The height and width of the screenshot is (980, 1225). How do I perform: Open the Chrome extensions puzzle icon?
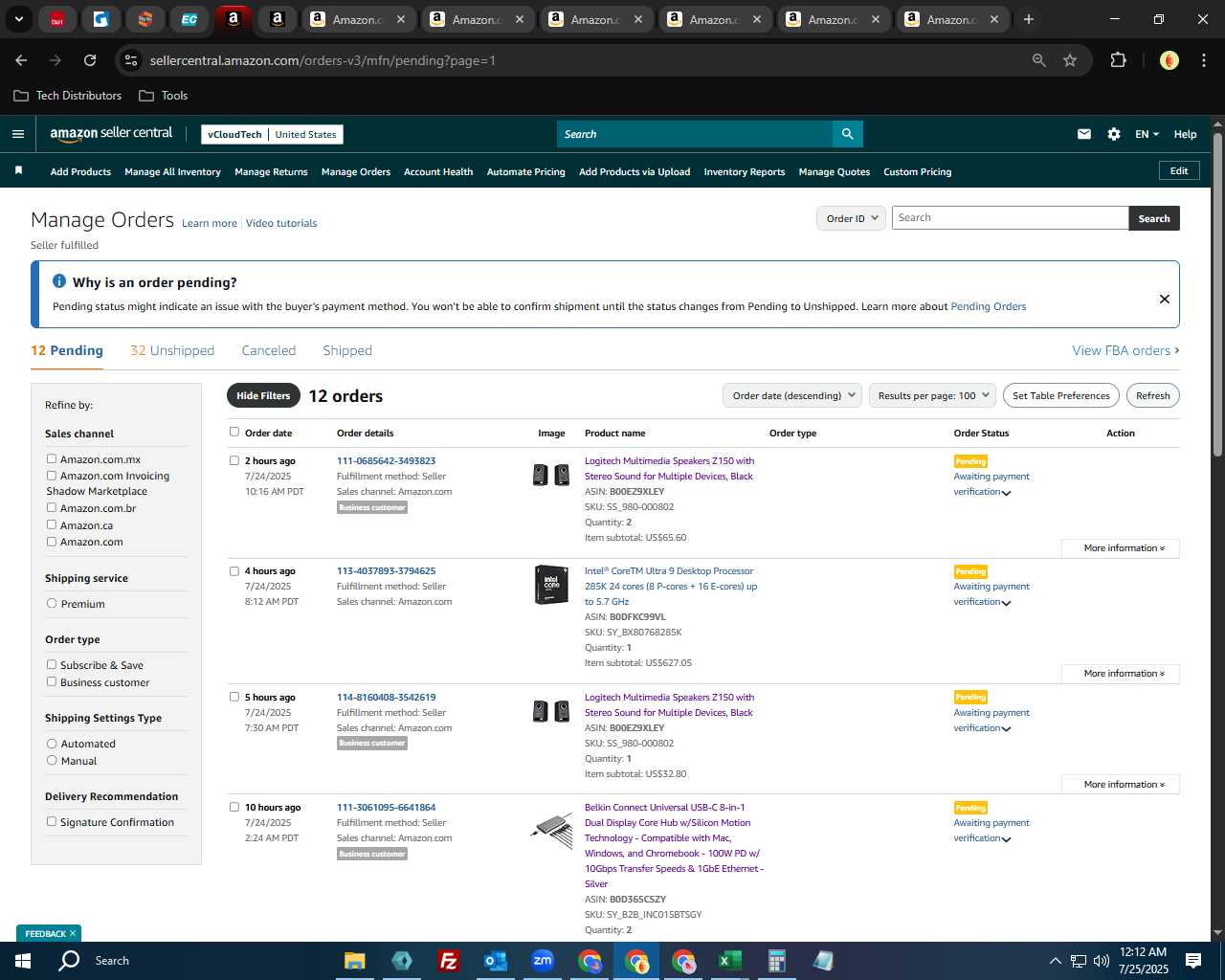point(1118,60)
